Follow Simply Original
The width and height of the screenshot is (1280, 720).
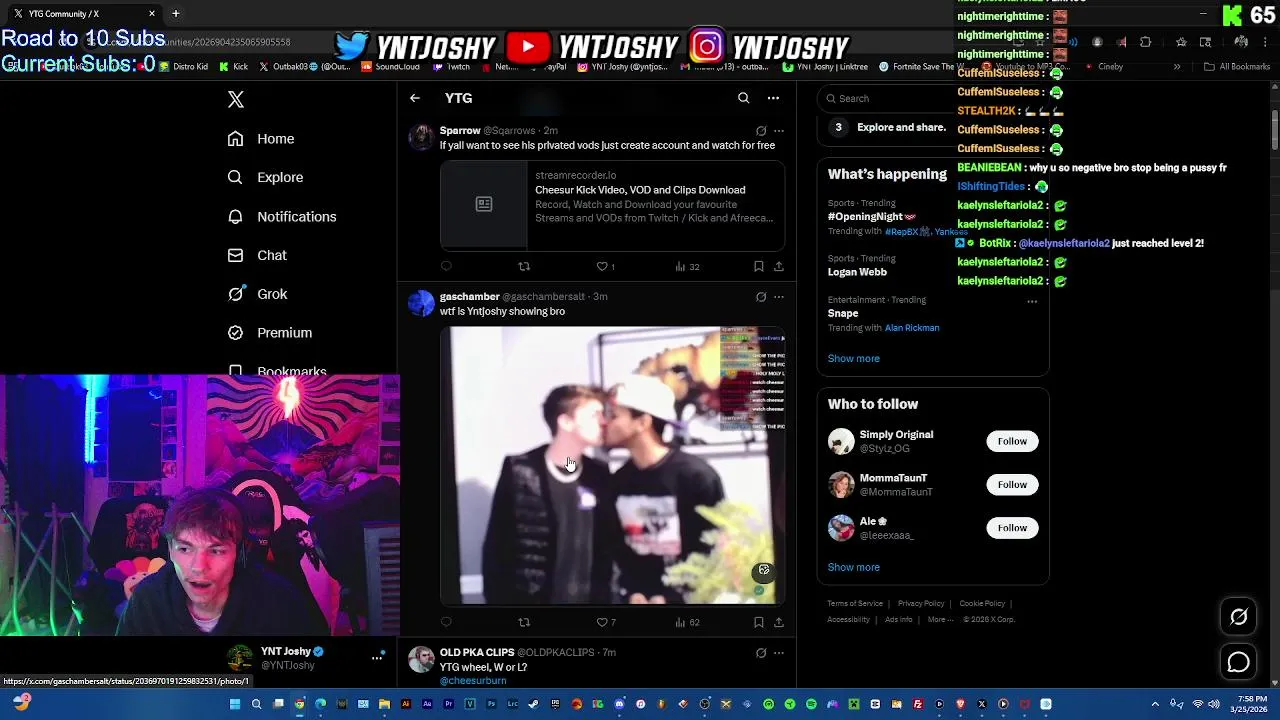click(x=1012, y=441)
